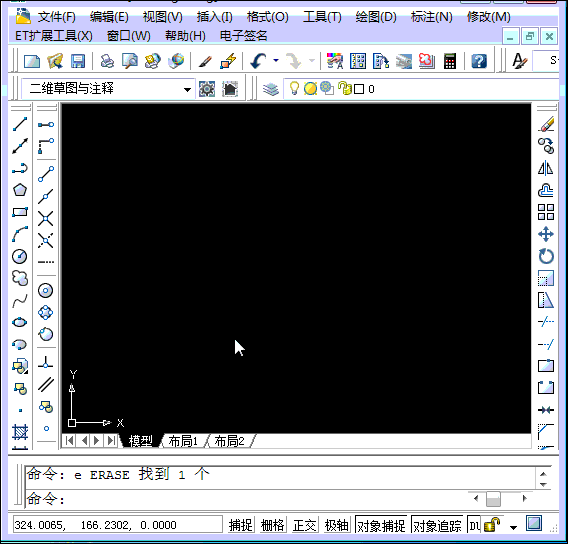Select the Move tool icon
The width and height of the screenshot is (568, 544).
pos(546,234)
